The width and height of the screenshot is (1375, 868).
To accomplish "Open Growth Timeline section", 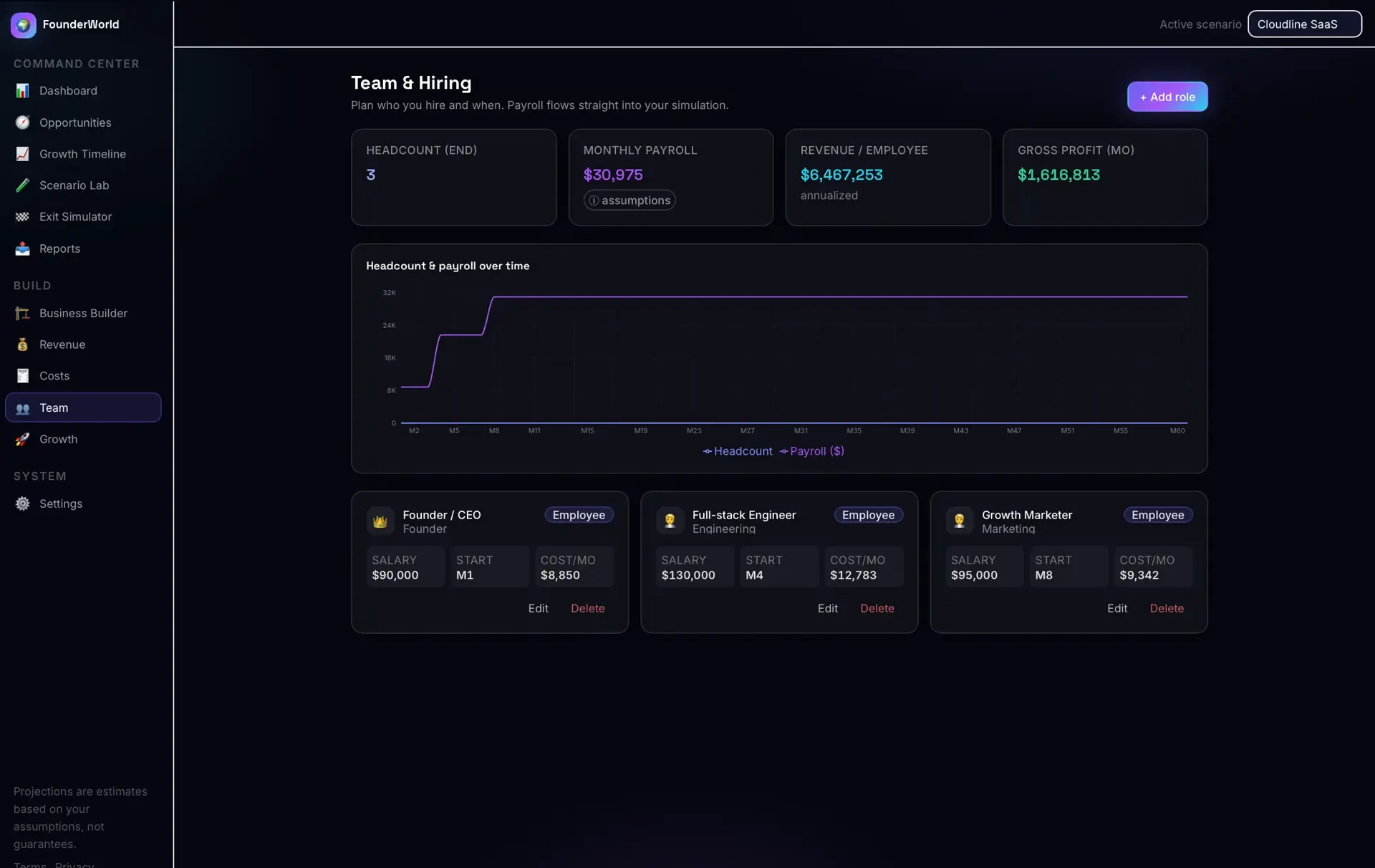I will pos(83,154).
